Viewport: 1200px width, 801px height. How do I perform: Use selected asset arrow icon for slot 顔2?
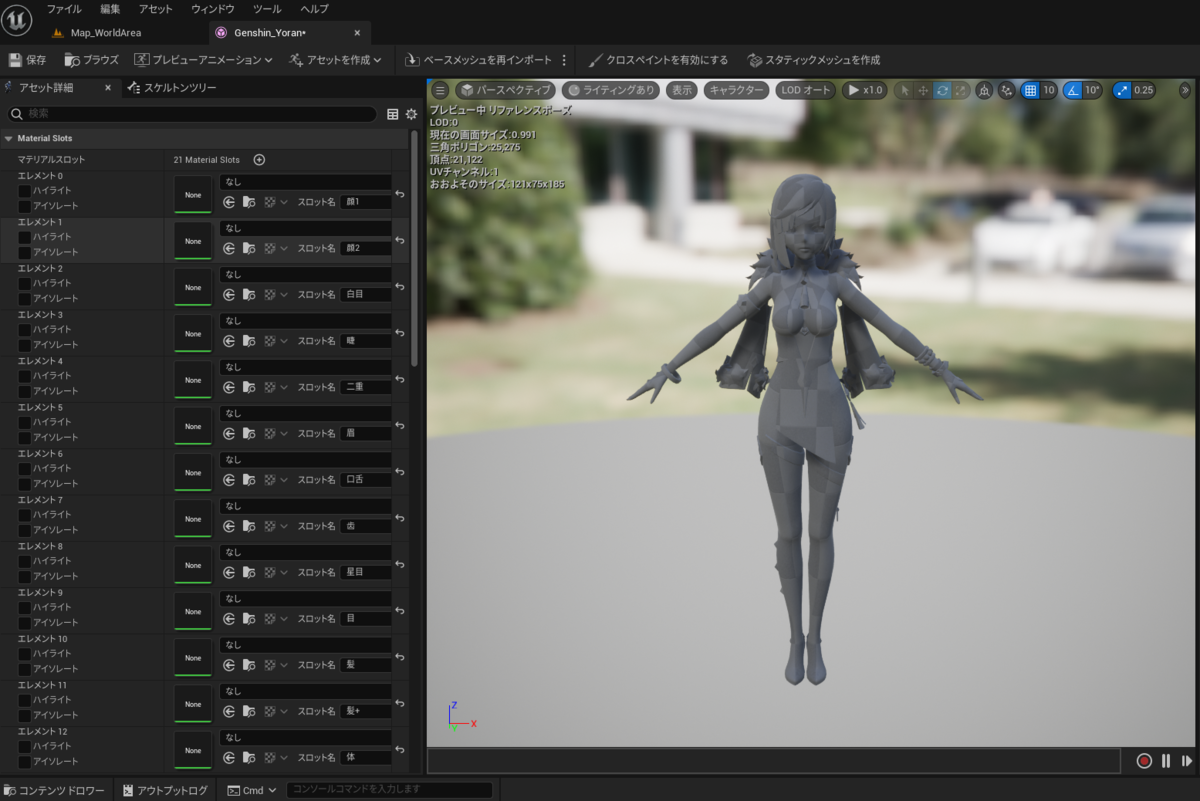(x=229, y=248)
